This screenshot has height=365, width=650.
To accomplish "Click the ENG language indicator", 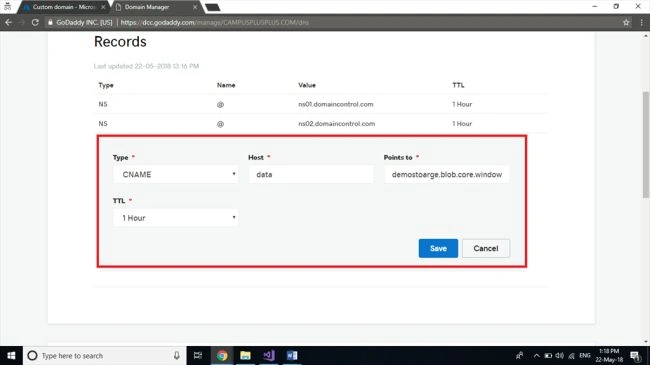I will click(x=585, y=355).
